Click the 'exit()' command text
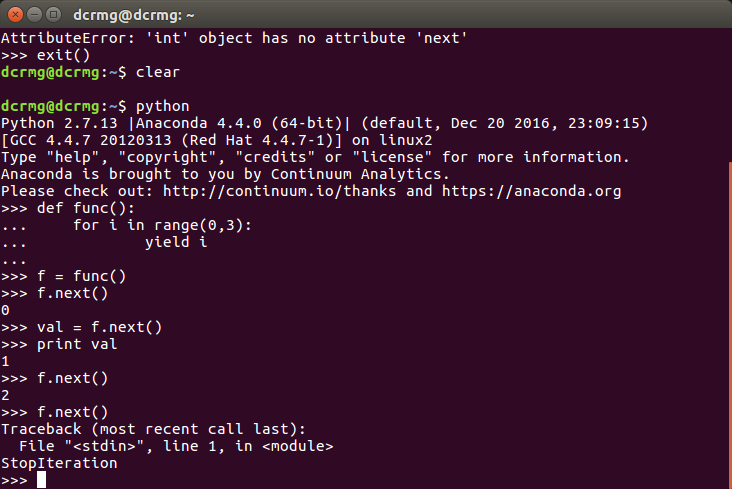The image size is (732, 489). pos(63,55)
